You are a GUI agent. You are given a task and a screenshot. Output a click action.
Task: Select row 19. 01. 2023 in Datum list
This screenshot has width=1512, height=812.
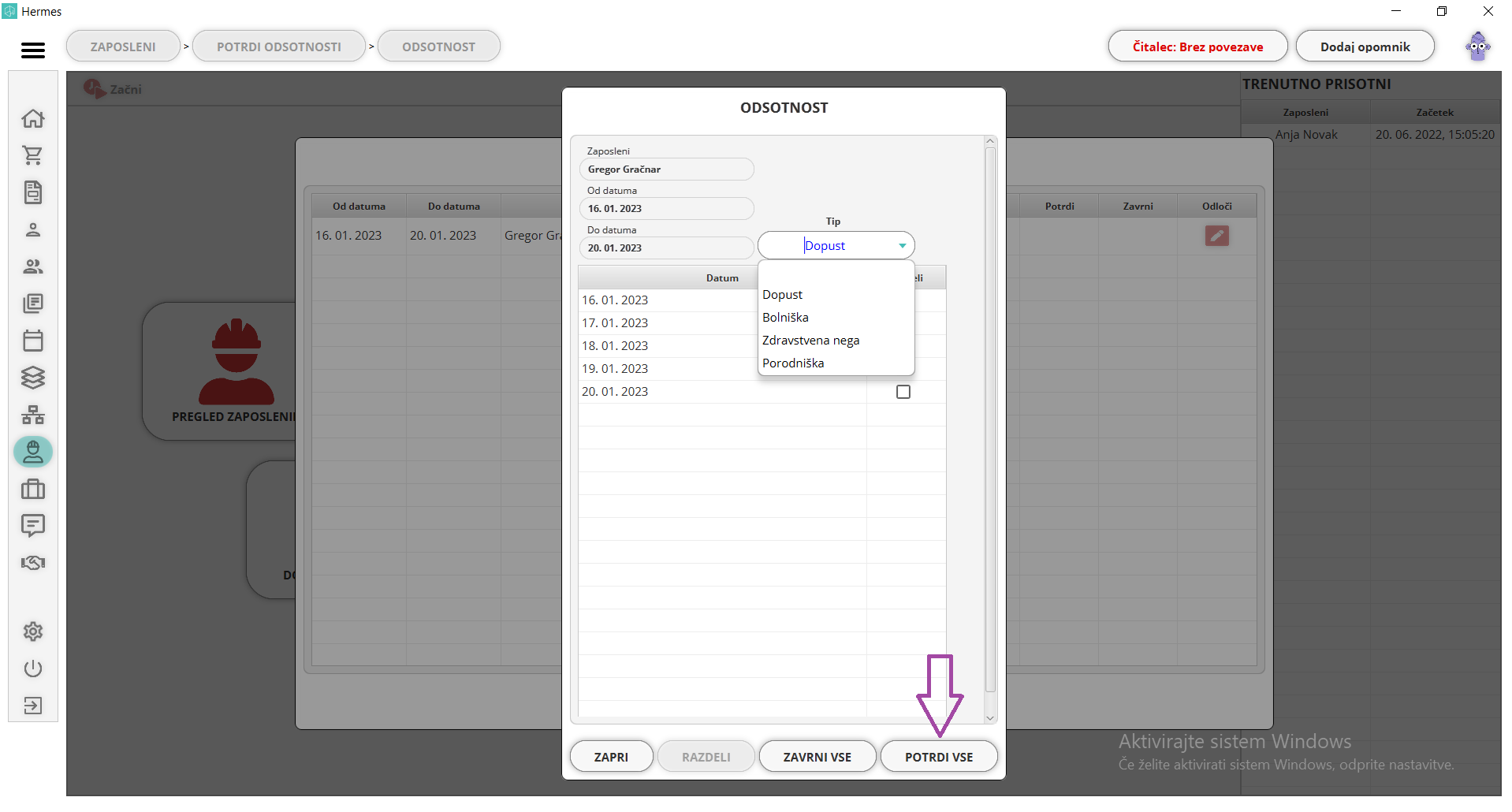tap(668, 369)
